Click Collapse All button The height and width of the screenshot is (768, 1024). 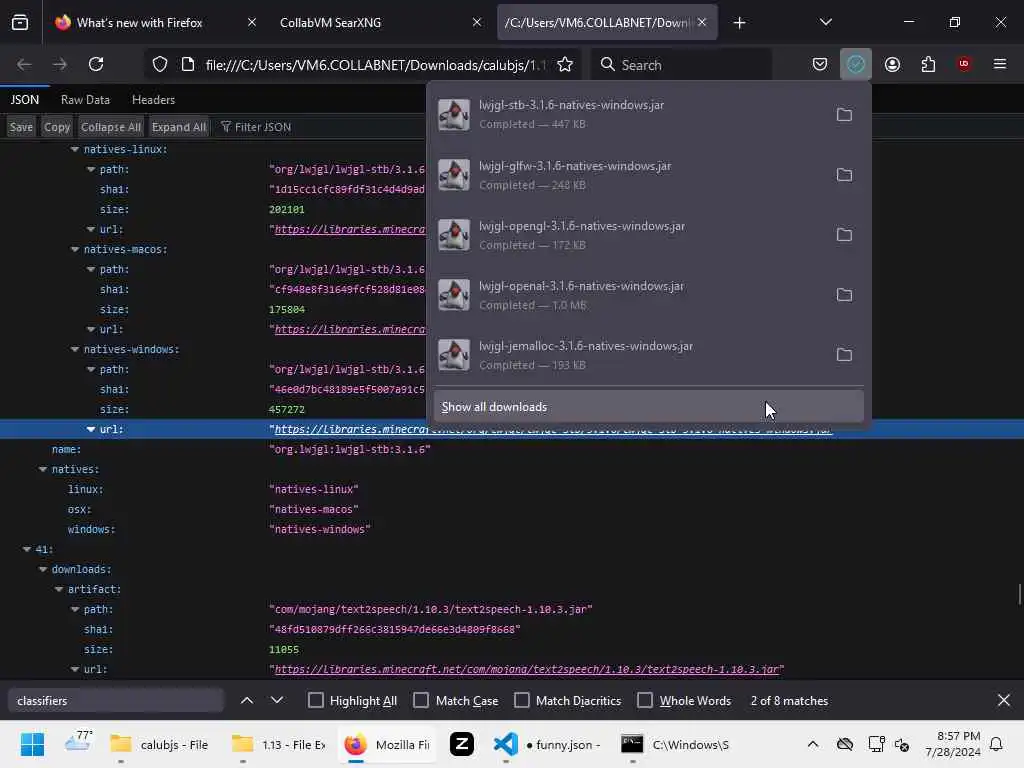110,127
